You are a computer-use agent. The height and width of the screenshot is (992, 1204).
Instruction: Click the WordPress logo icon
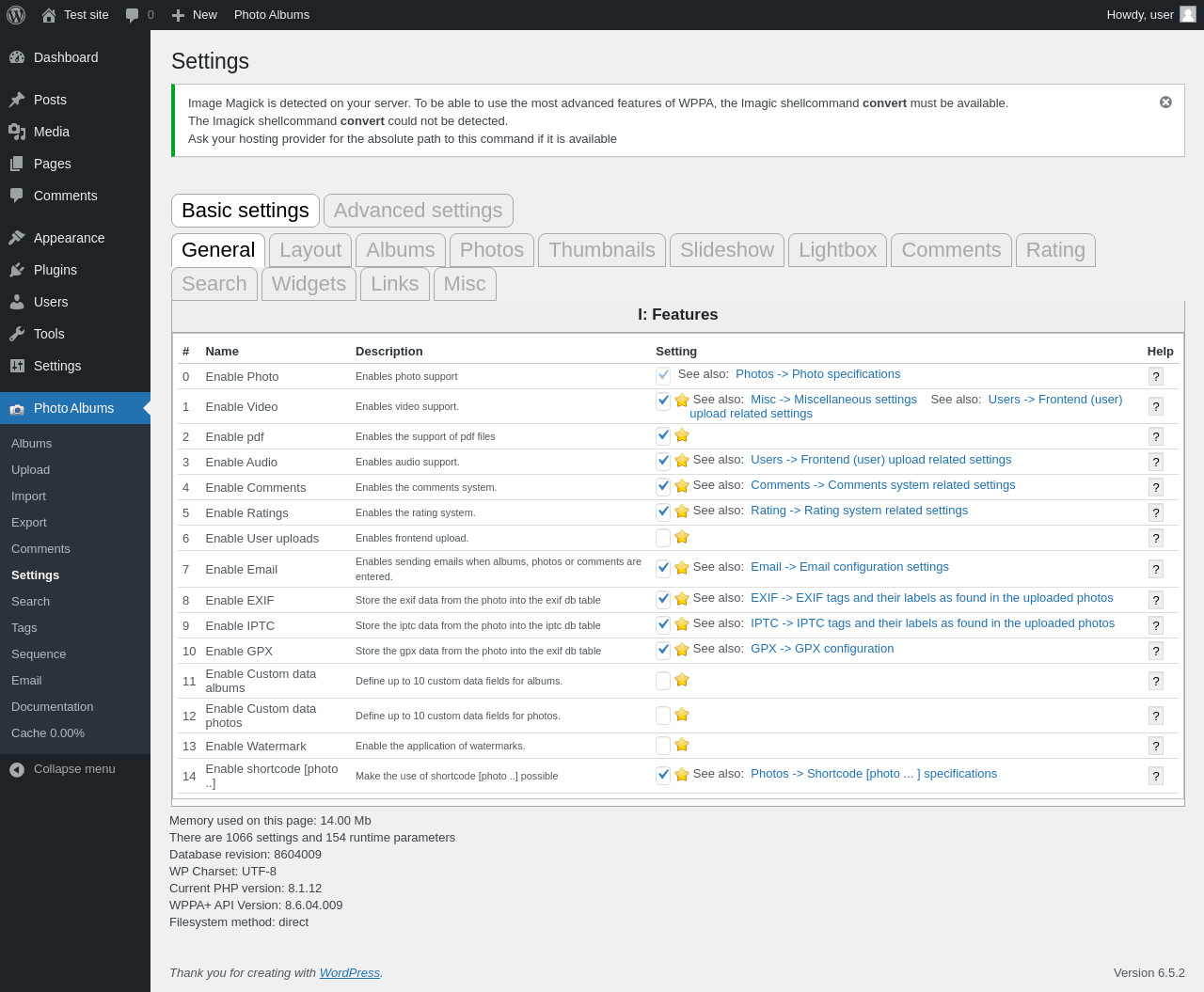point(15,15)
